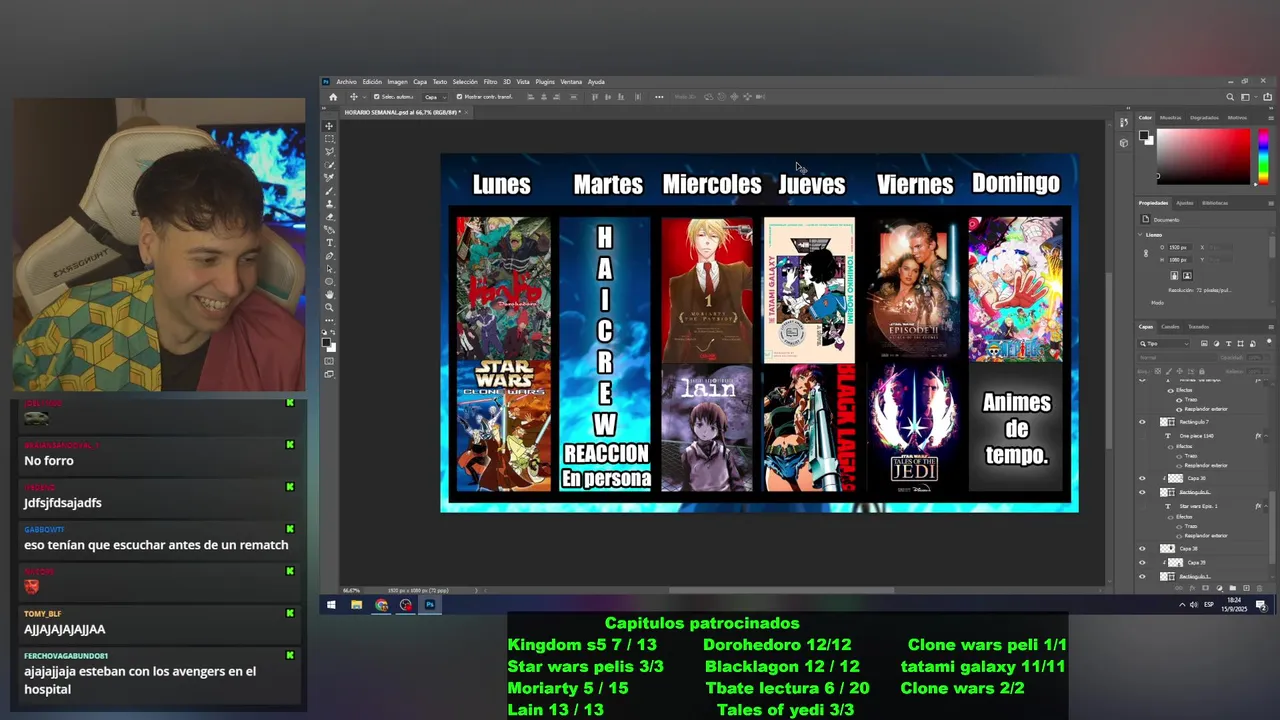1280x720 pixels.
Task: Select the Move tool in Photoshop toolbar
Action: 329,126
